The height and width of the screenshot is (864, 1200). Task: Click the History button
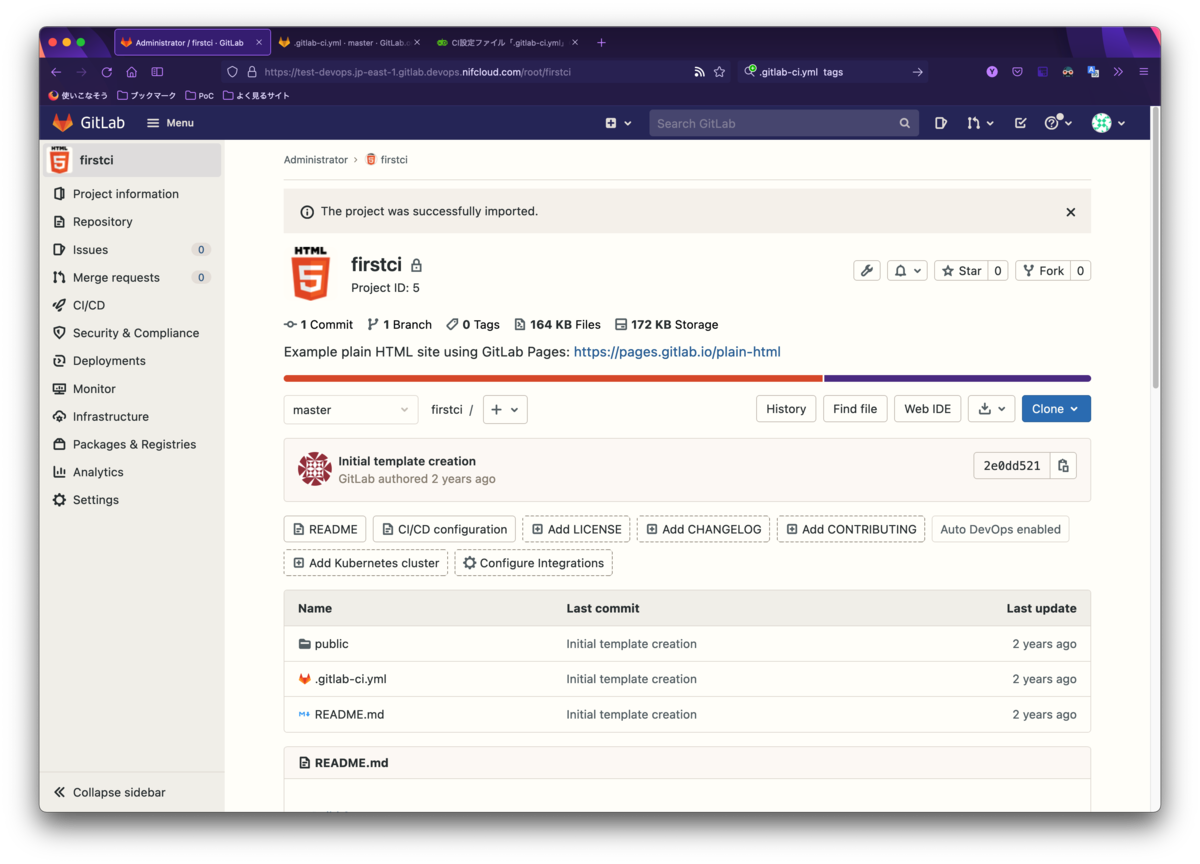click(786, 409)
